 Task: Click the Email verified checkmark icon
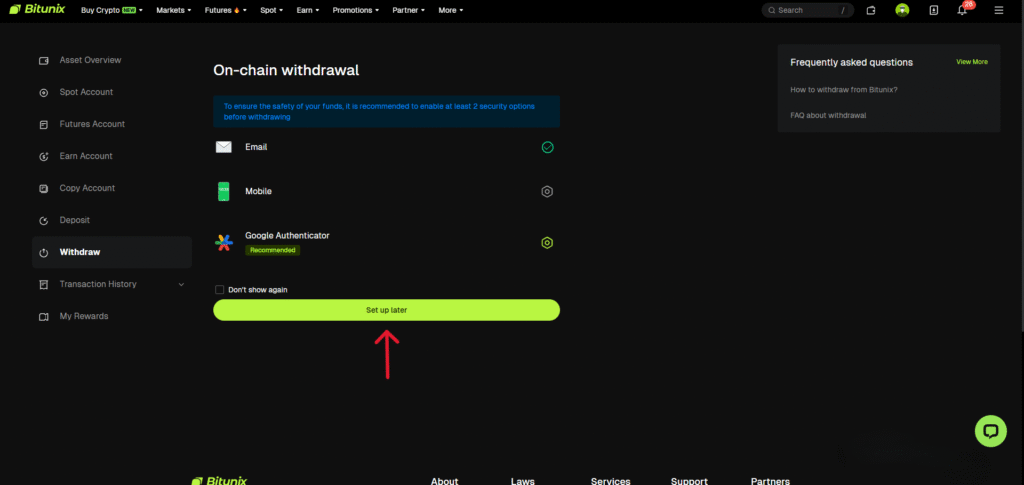pyautogui.click(x=547, y=147)
